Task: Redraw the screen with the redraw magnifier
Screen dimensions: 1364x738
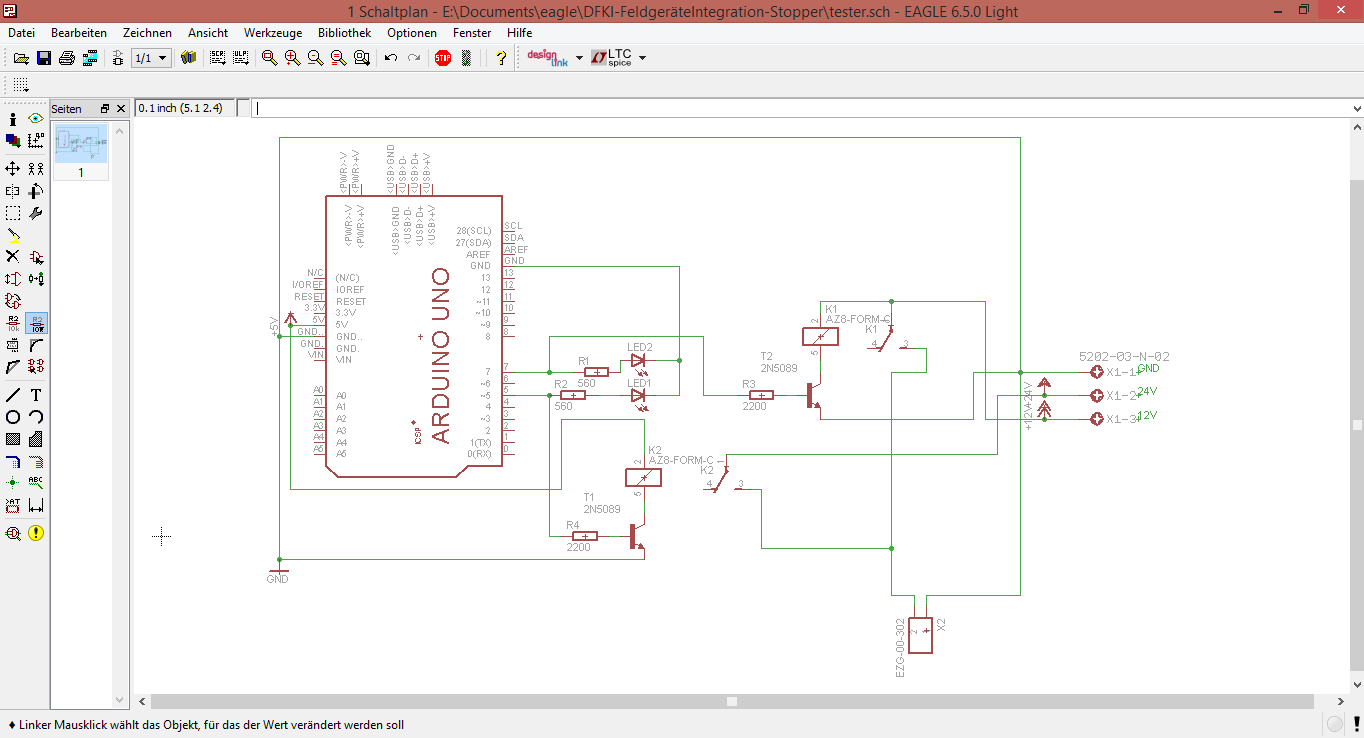Action: (338, 58)
